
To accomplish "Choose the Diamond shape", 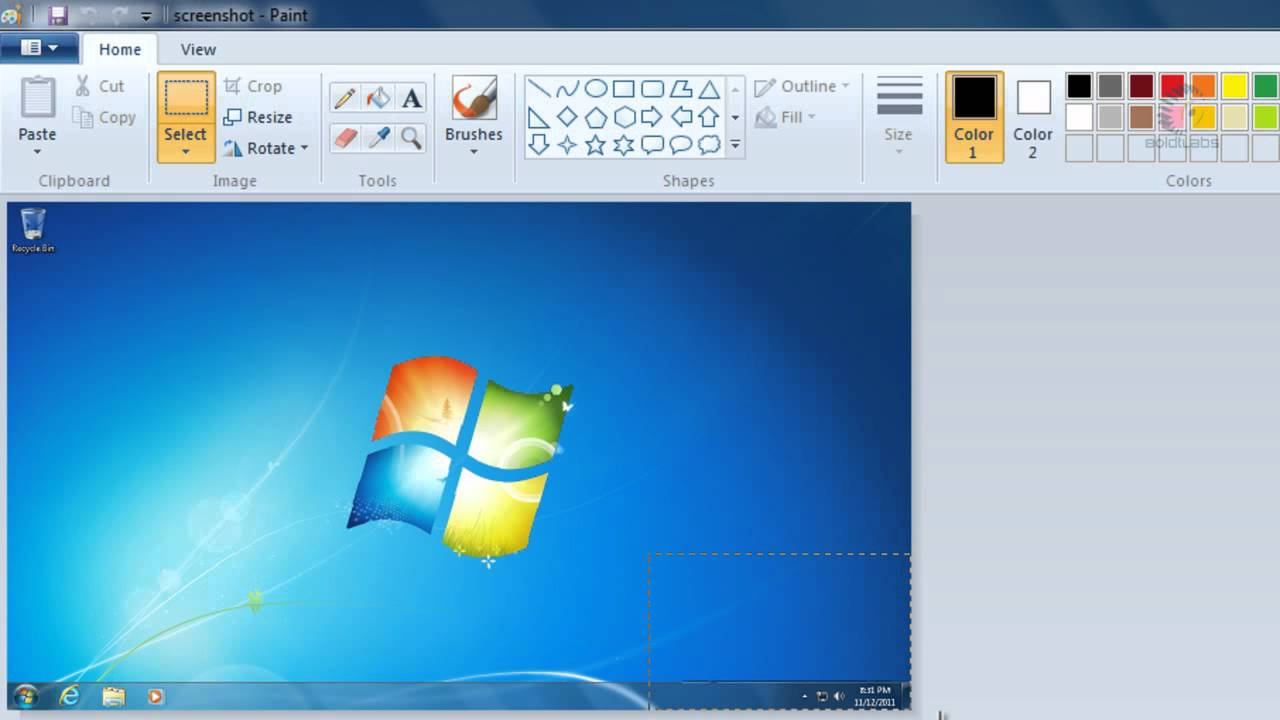I will coord(567,117).
